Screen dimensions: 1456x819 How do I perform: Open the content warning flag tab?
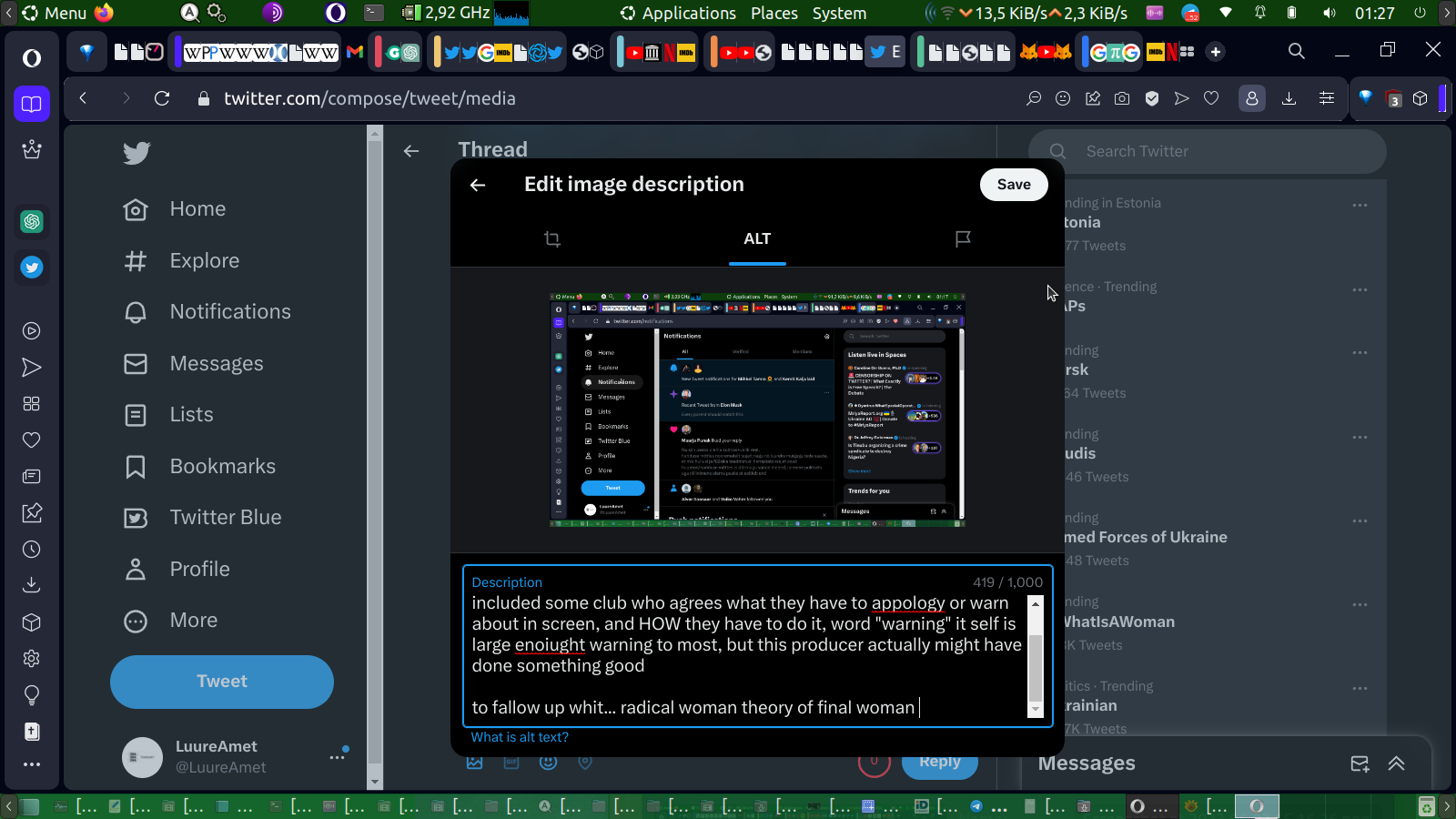963,238
